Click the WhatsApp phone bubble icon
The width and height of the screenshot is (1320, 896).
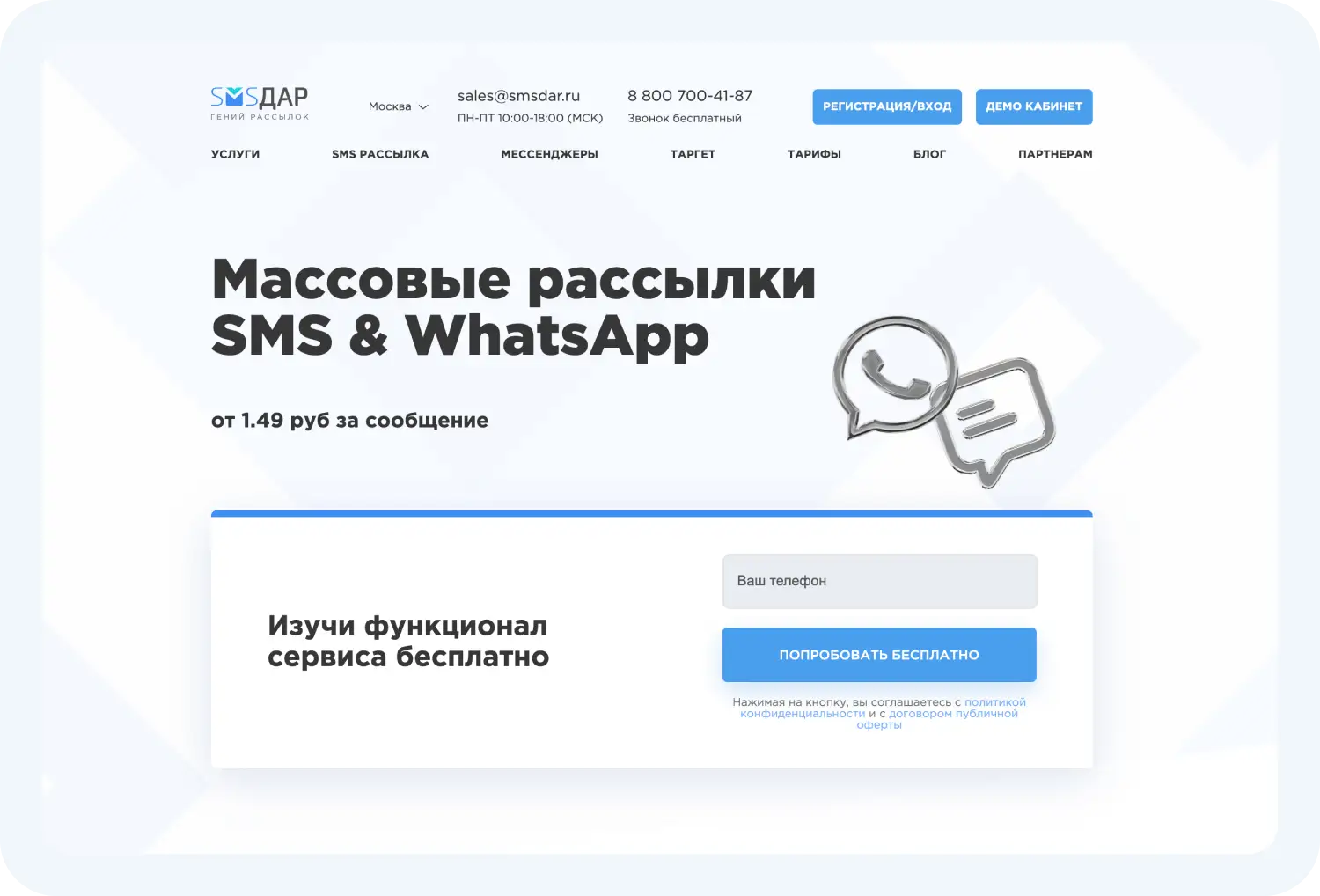894,377
